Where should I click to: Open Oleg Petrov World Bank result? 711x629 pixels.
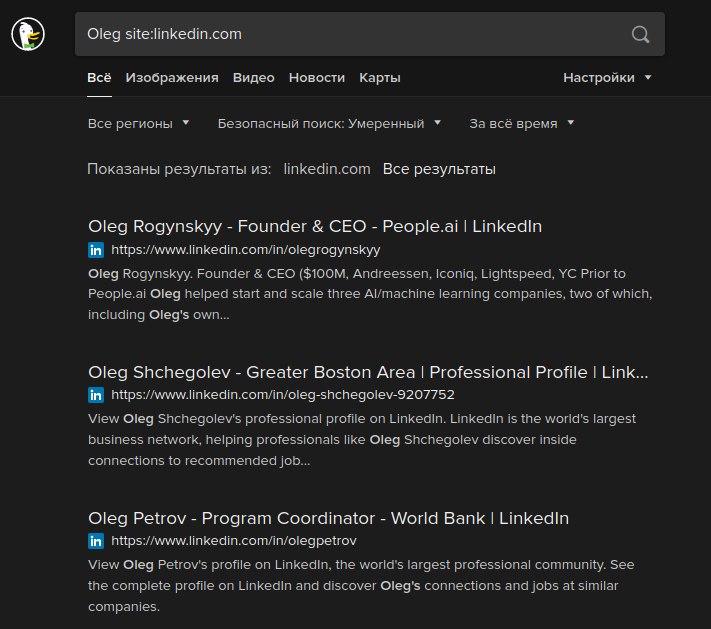pos(328,518)
